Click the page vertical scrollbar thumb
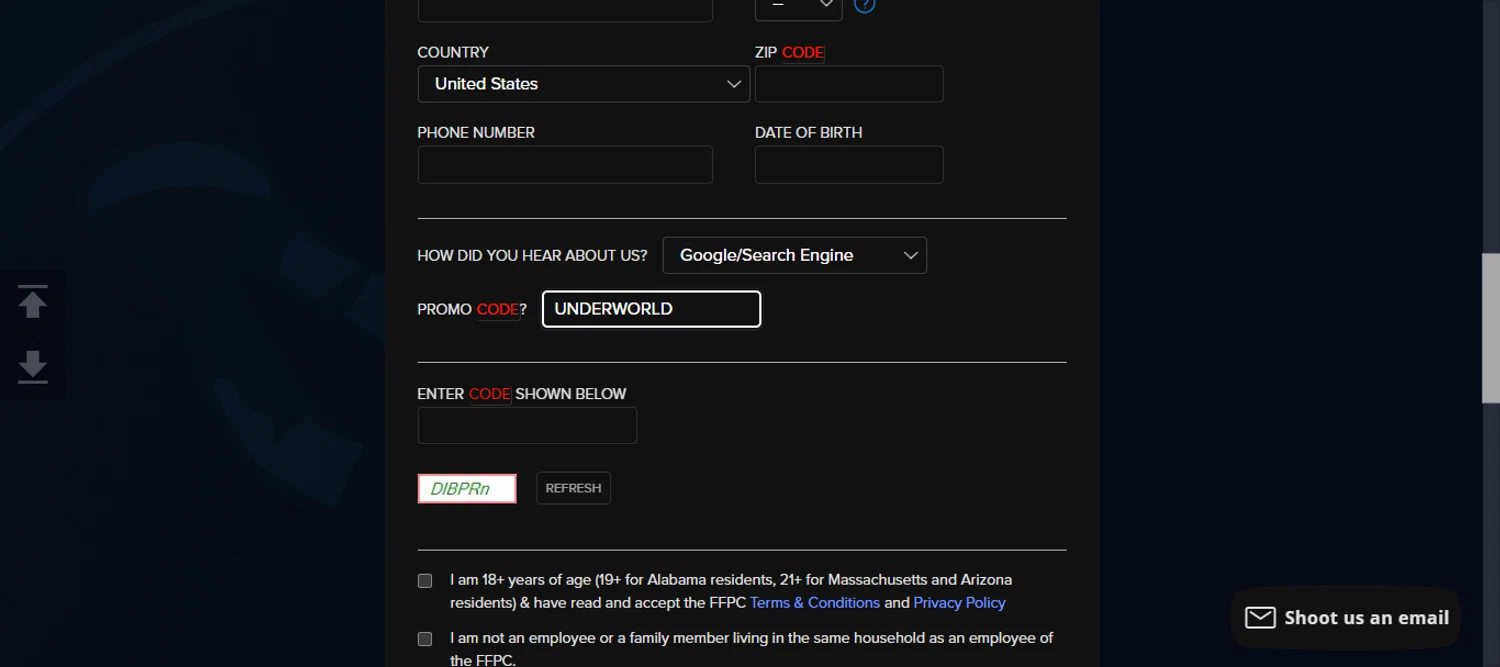The image size is (1500, 667). [x=1490, y=328]
